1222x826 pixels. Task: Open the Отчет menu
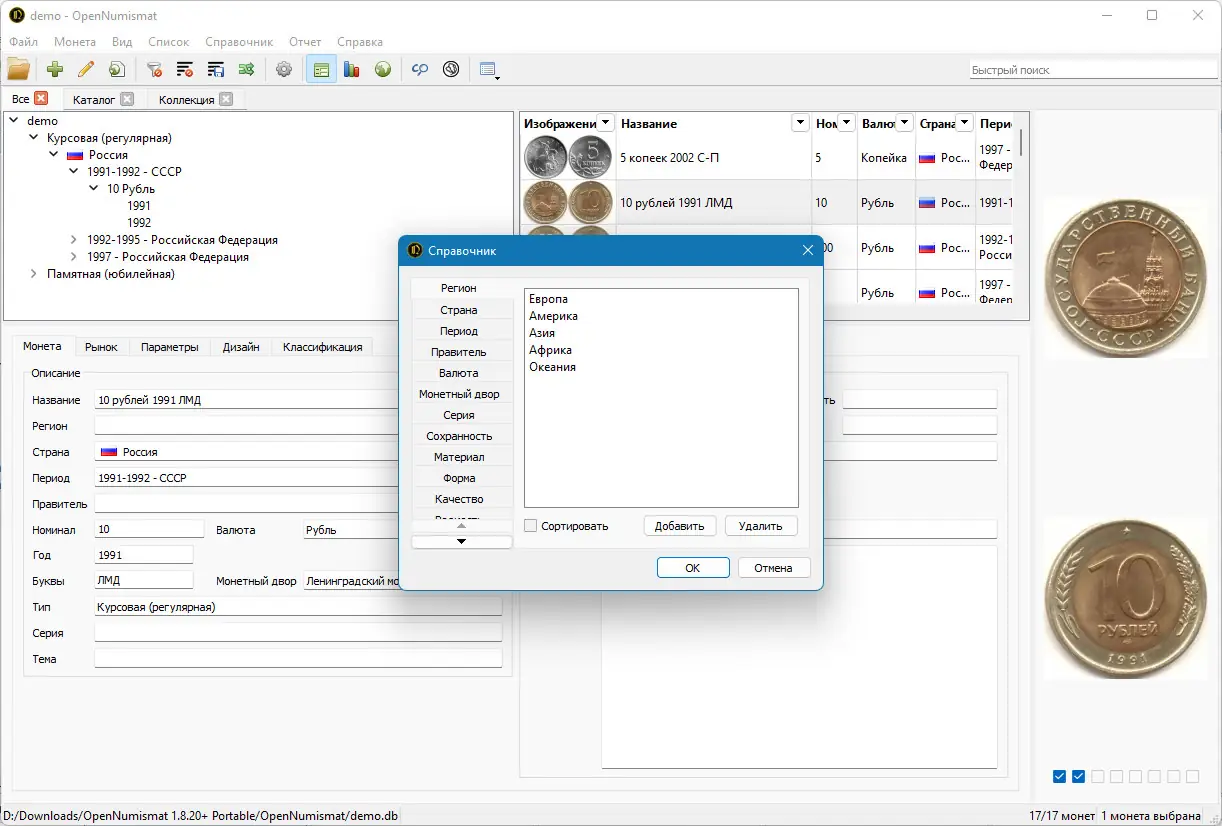tap(305, 42)
